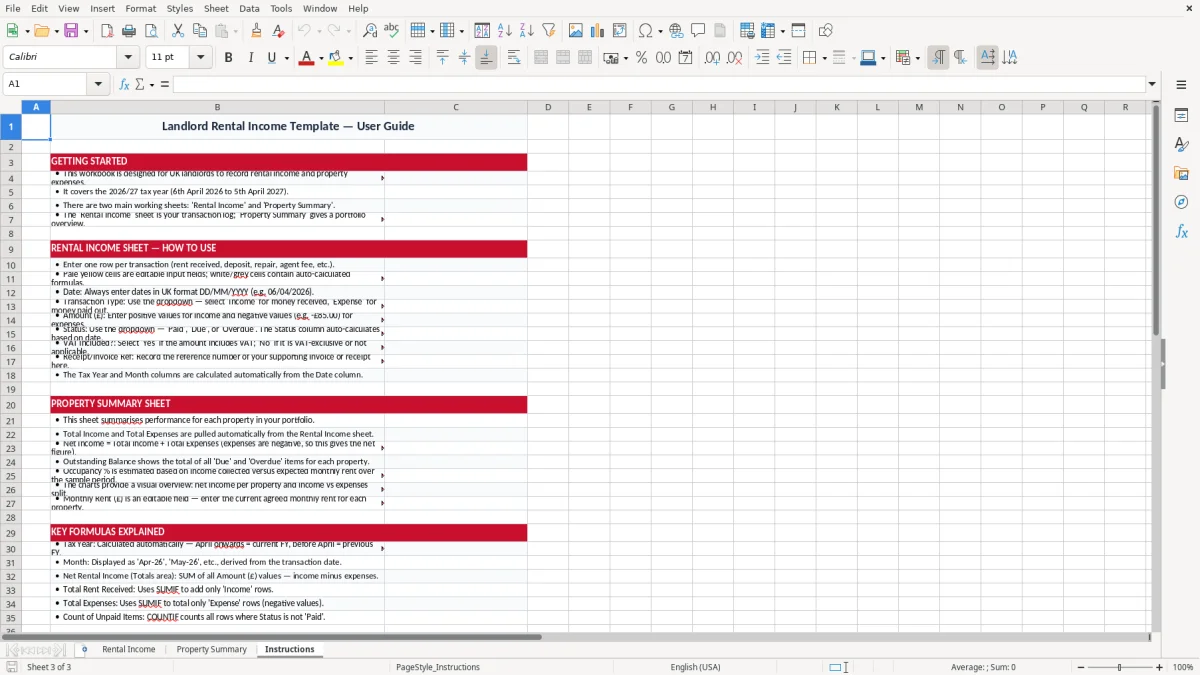Open the Styles menu
The width and height of the screenshot is (1200, 675).
[x=180, y=8]
